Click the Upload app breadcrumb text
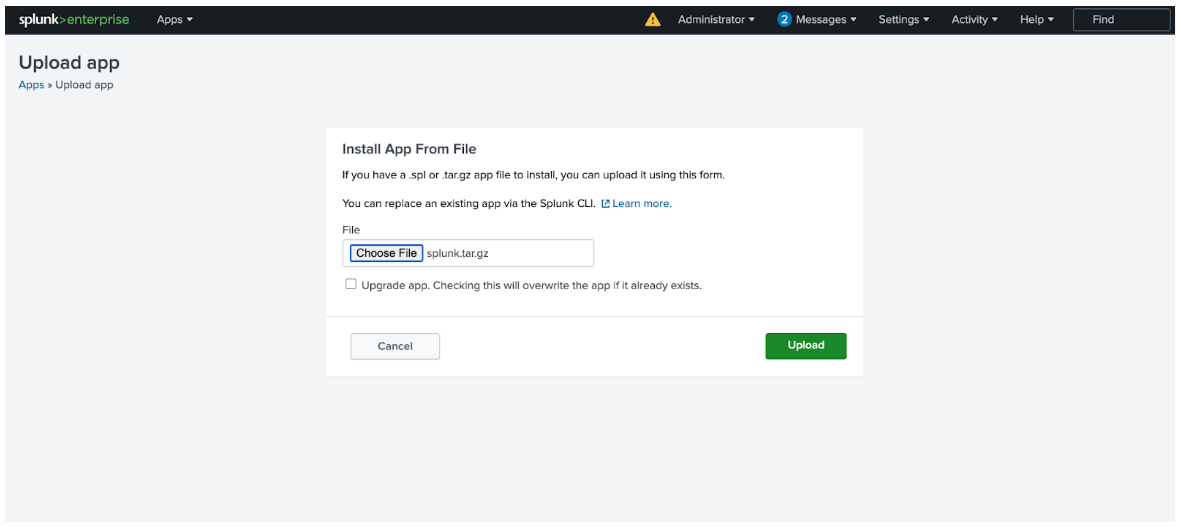Image resolution: width=1181 pixels, height=527 pixels. [x=84, y=85]
